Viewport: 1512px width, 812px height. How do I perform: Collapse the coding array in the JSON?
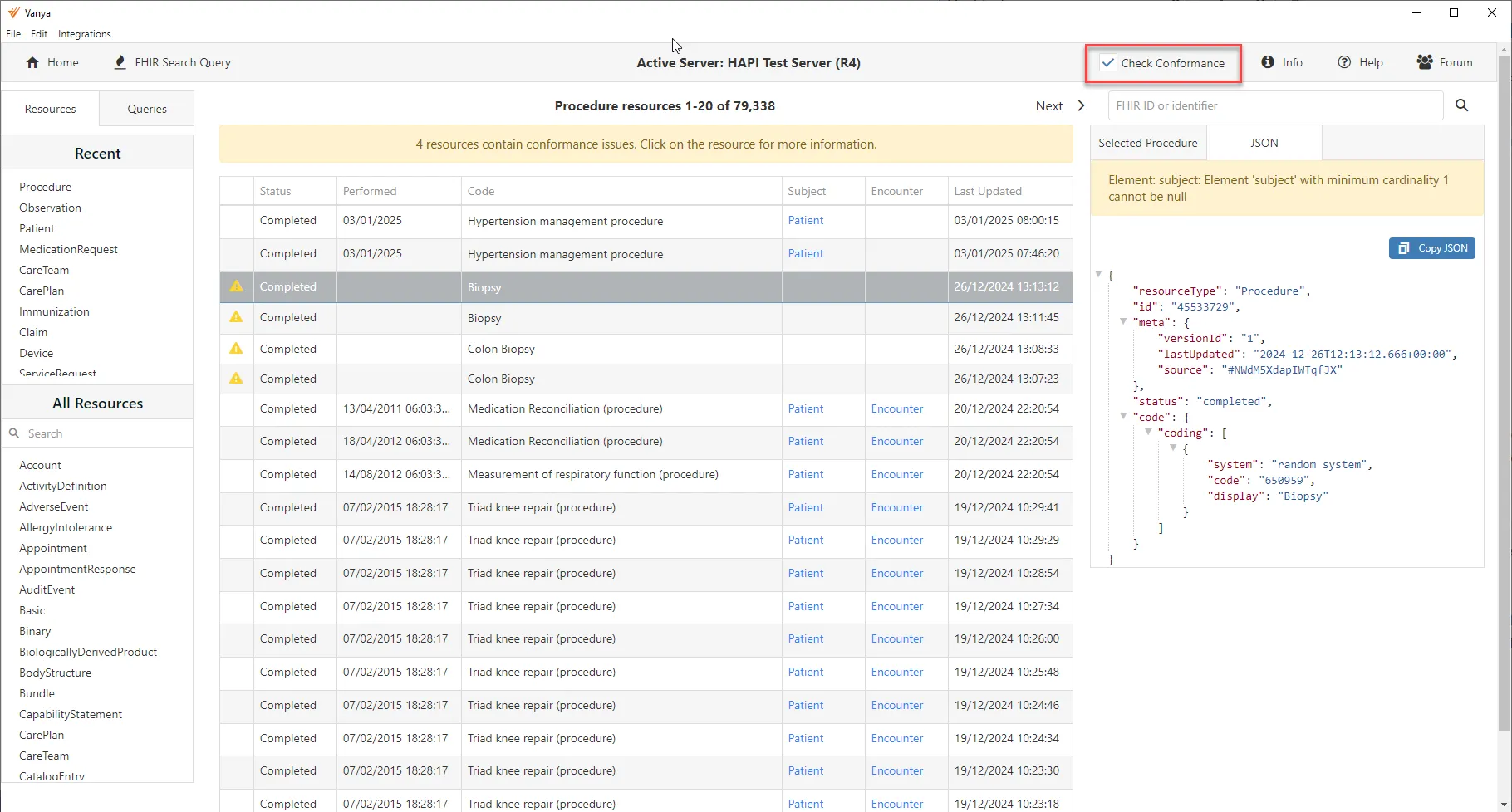point(1148,433)
